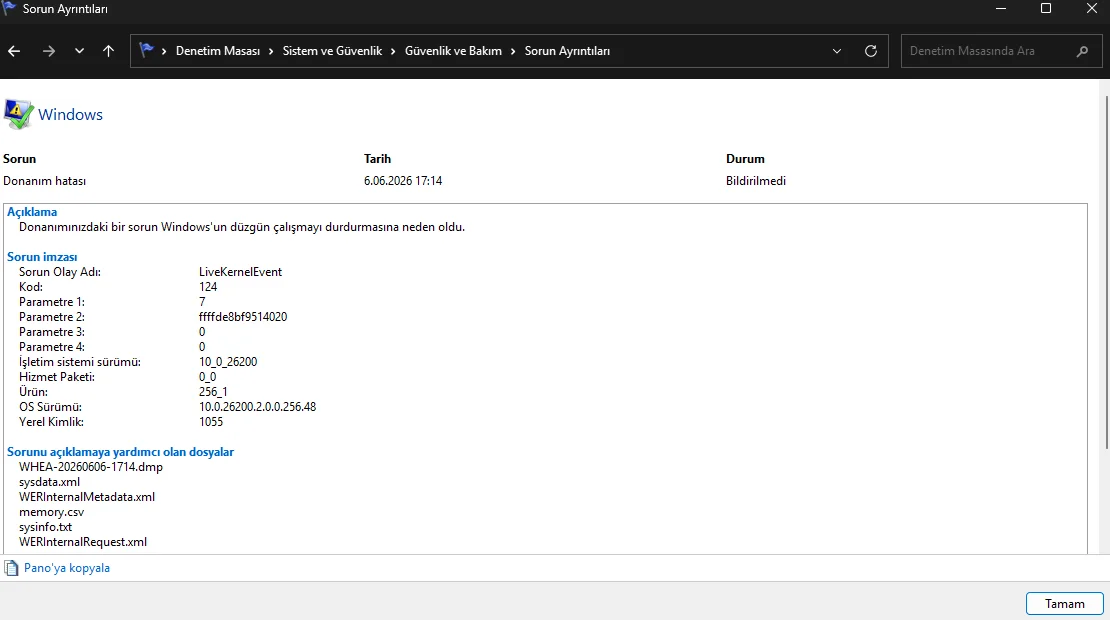Close the Sorun Ayrıntıları window
1110x620 pixels.
click(1091, 8)
